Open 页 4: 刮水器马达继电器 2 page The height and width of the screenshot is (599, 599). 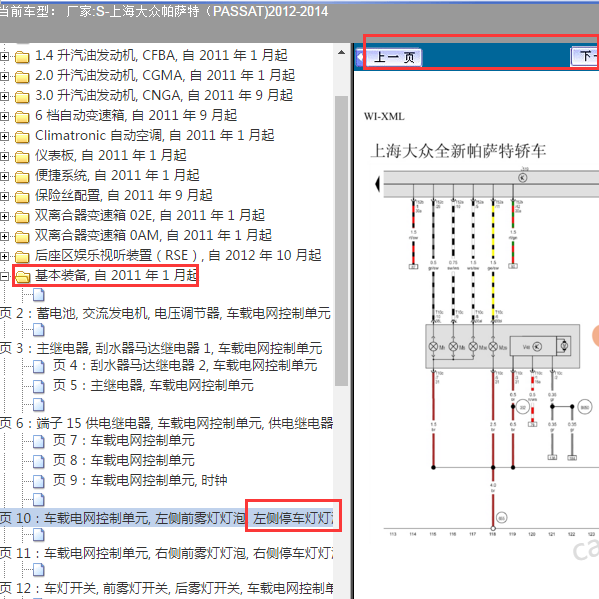point(185,366)
